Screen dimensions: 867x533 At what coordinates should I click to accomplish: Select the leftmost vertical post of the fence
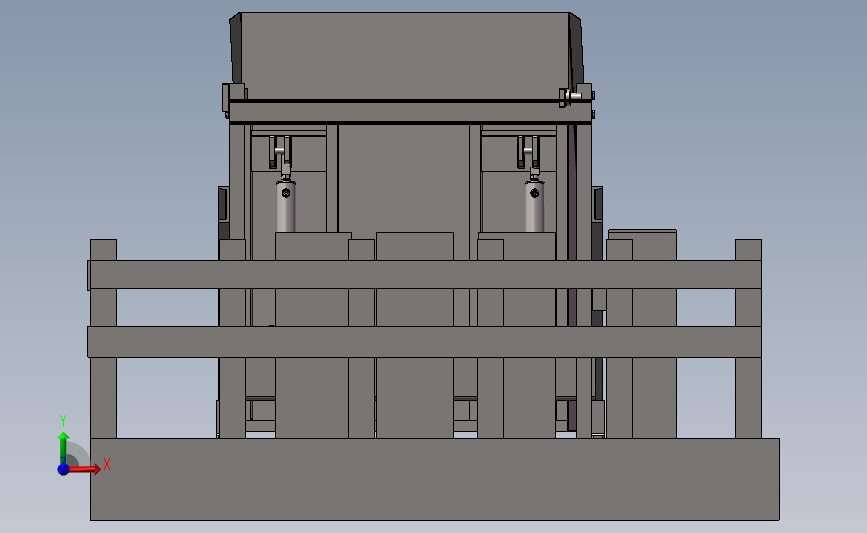pos(103,339)
